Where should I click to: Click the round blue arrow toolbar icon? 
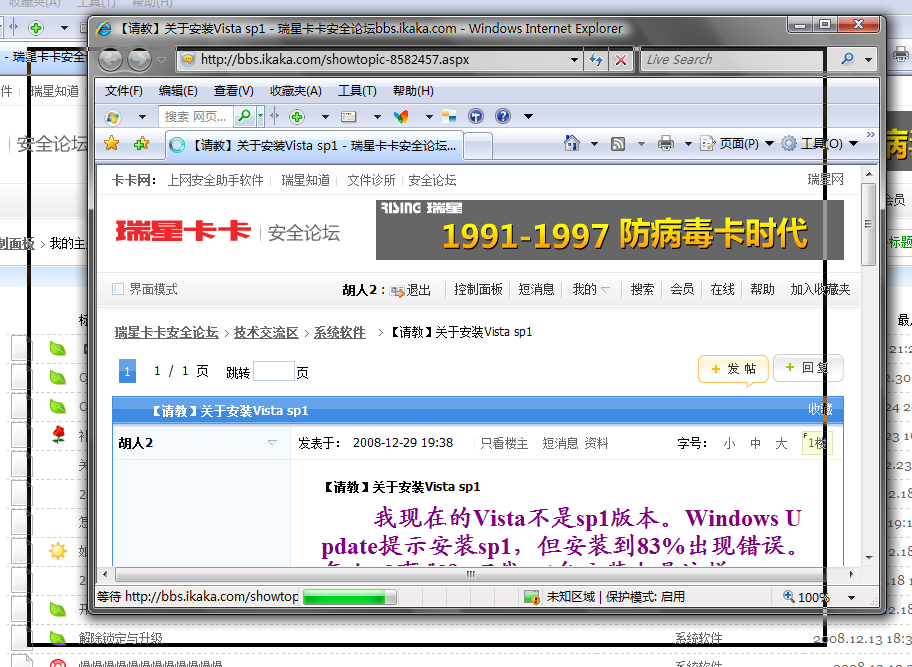[476, 116]
